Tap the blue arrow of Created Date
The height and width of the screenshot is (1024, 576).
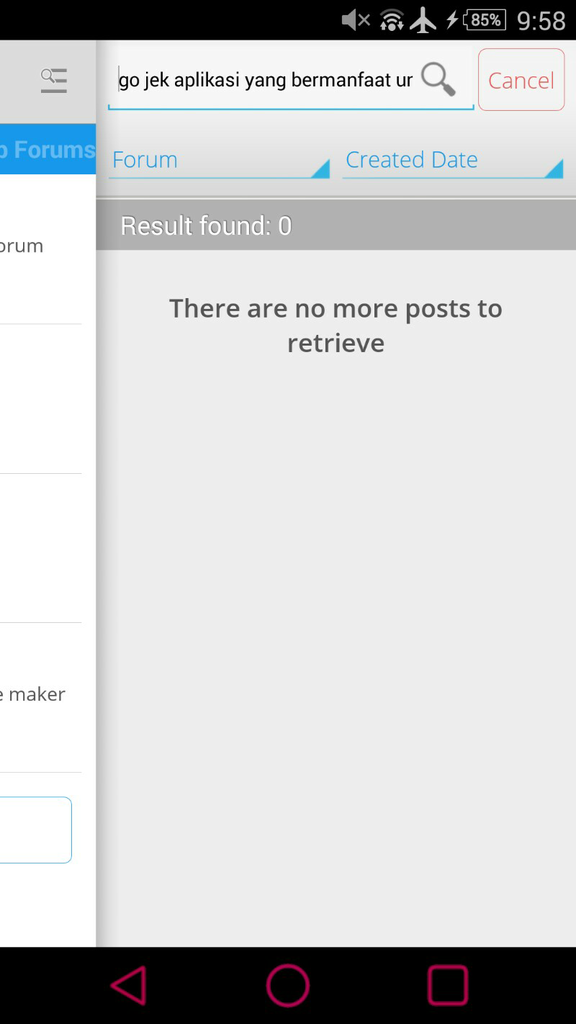tap(554, 169)
